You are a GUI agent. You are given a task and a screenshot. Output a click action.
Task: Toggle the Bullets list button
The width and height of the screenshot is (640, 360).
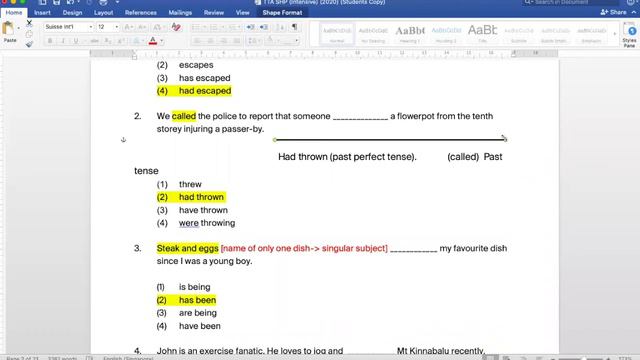point(196,27)
